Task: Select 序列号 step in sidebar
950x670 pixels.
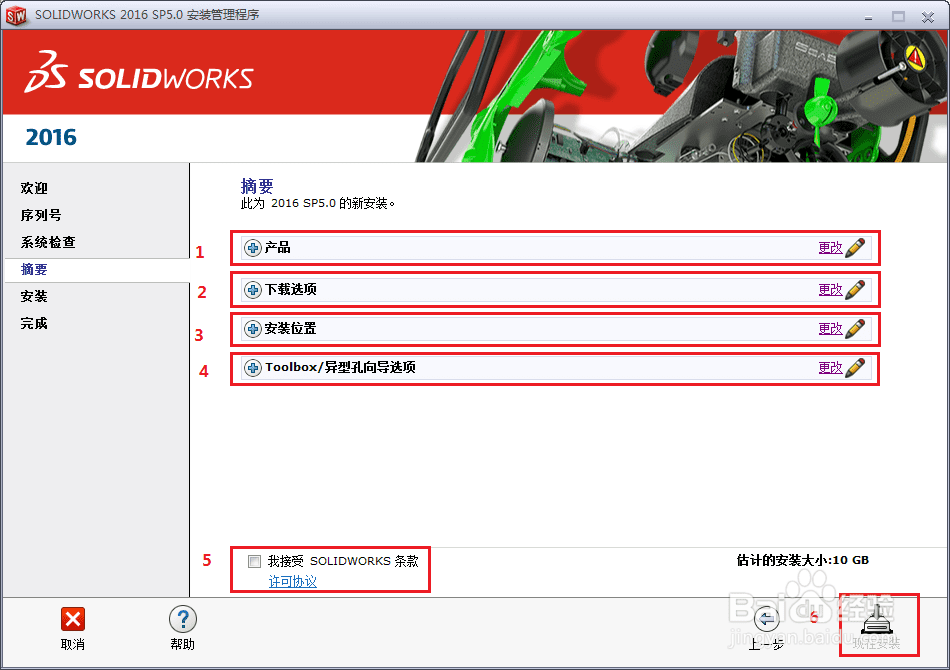Action: [x=41, y=215]
